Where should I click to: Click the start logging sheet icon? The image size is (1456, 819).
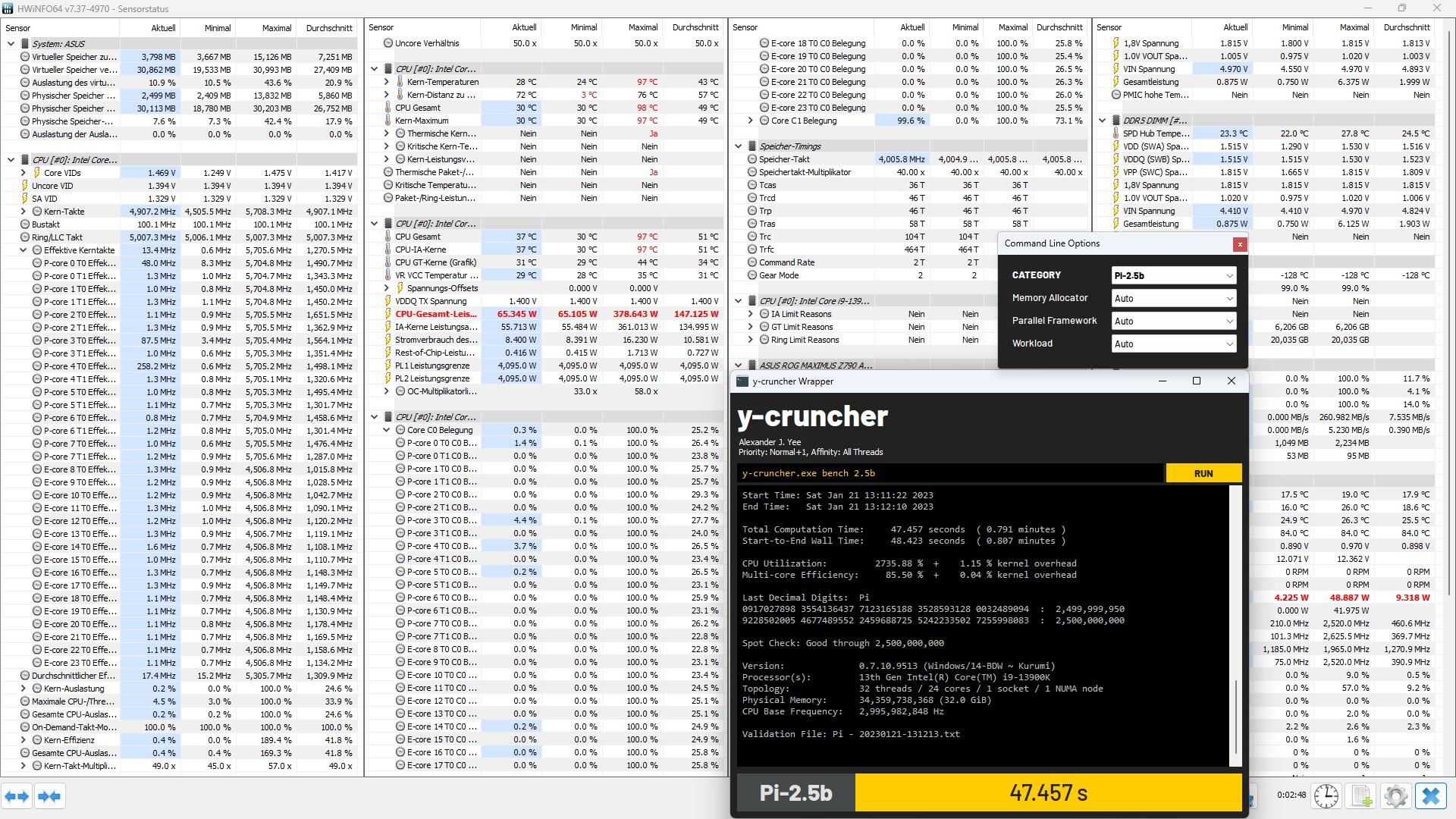(1361, 796)
